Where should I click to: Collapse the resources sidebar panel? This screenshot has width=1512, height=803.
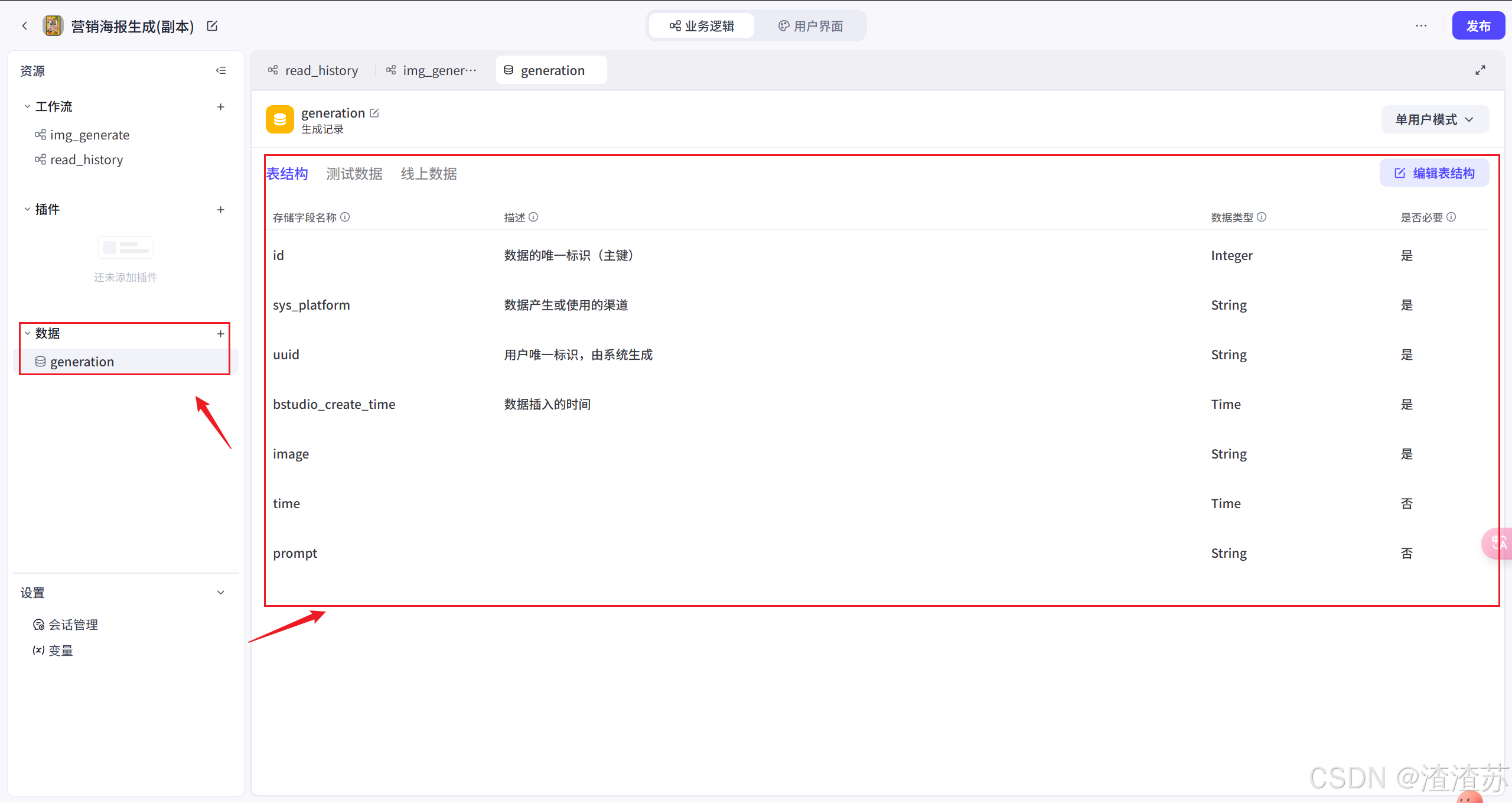221,70
